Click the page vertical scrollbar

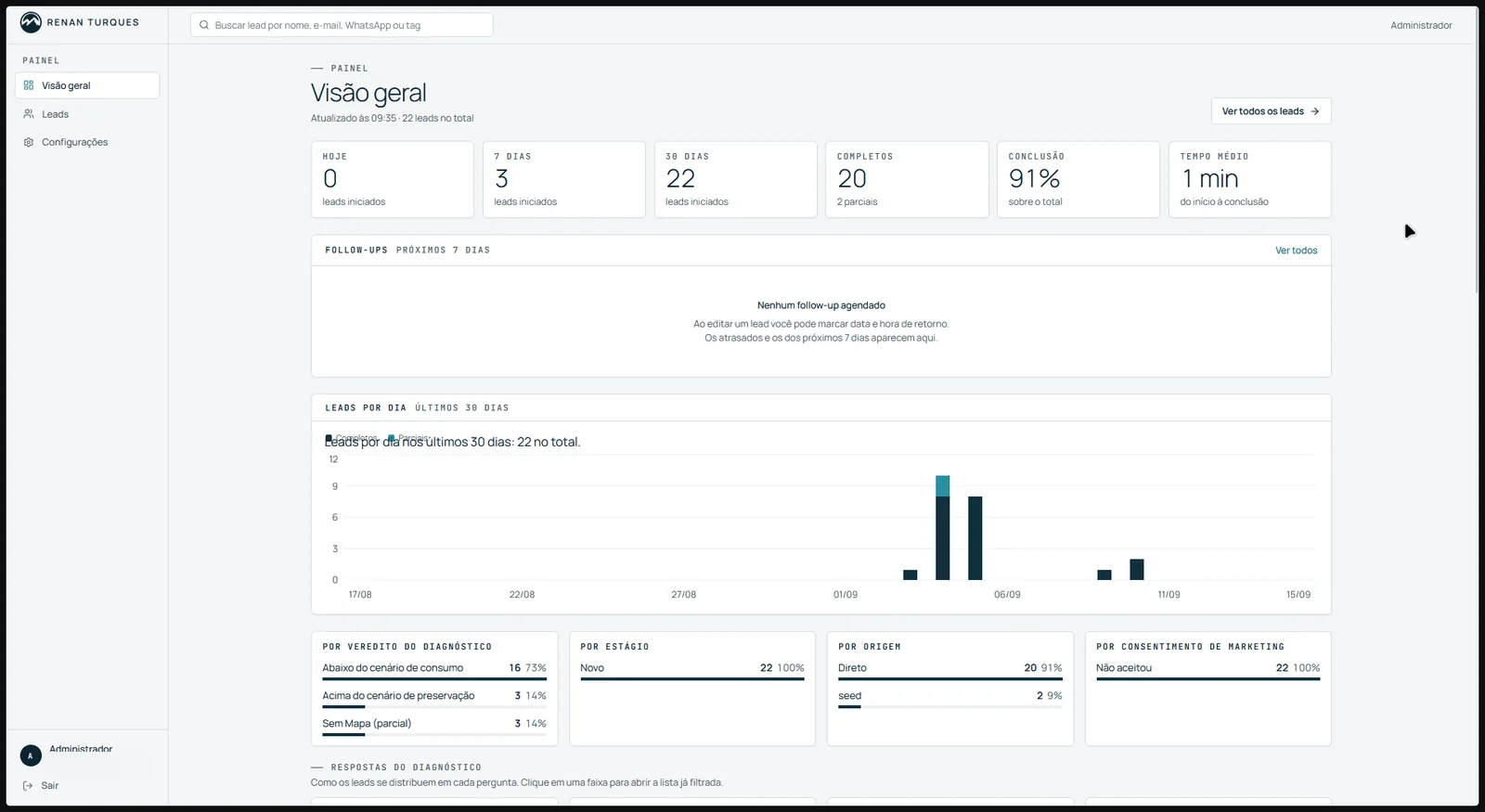(x=1476, y=153)
